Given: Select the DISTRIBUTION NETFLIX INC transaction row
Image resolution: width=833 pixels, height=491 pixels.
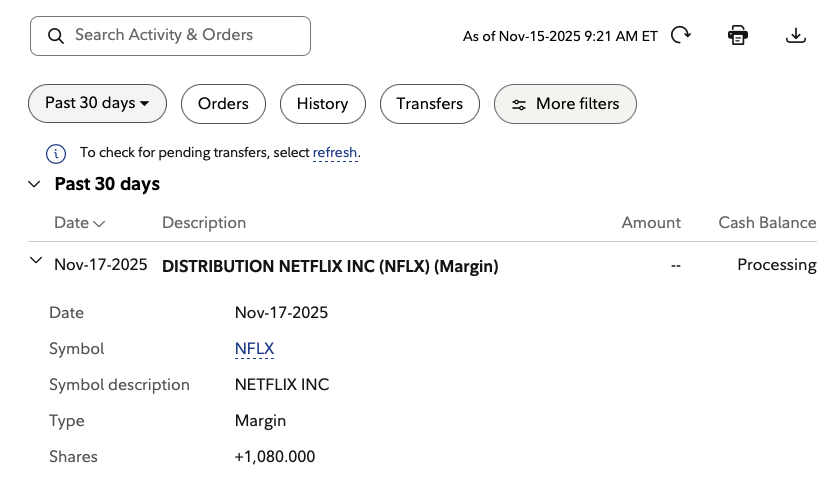Looking at the screenshot, I should [x=330, y=266].
